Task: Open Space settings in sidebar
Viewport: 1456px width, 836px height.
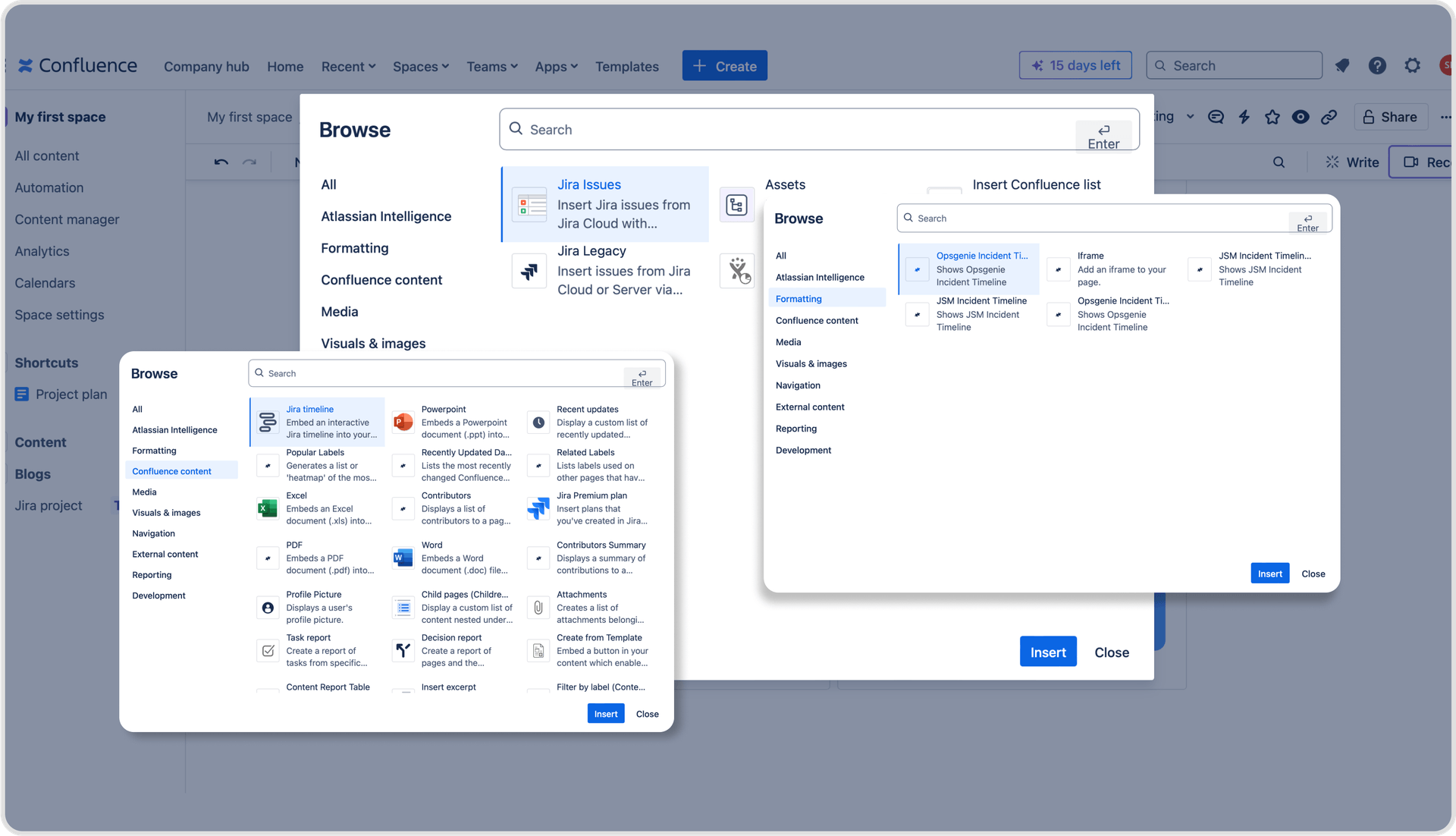Action: coord(59,315)
